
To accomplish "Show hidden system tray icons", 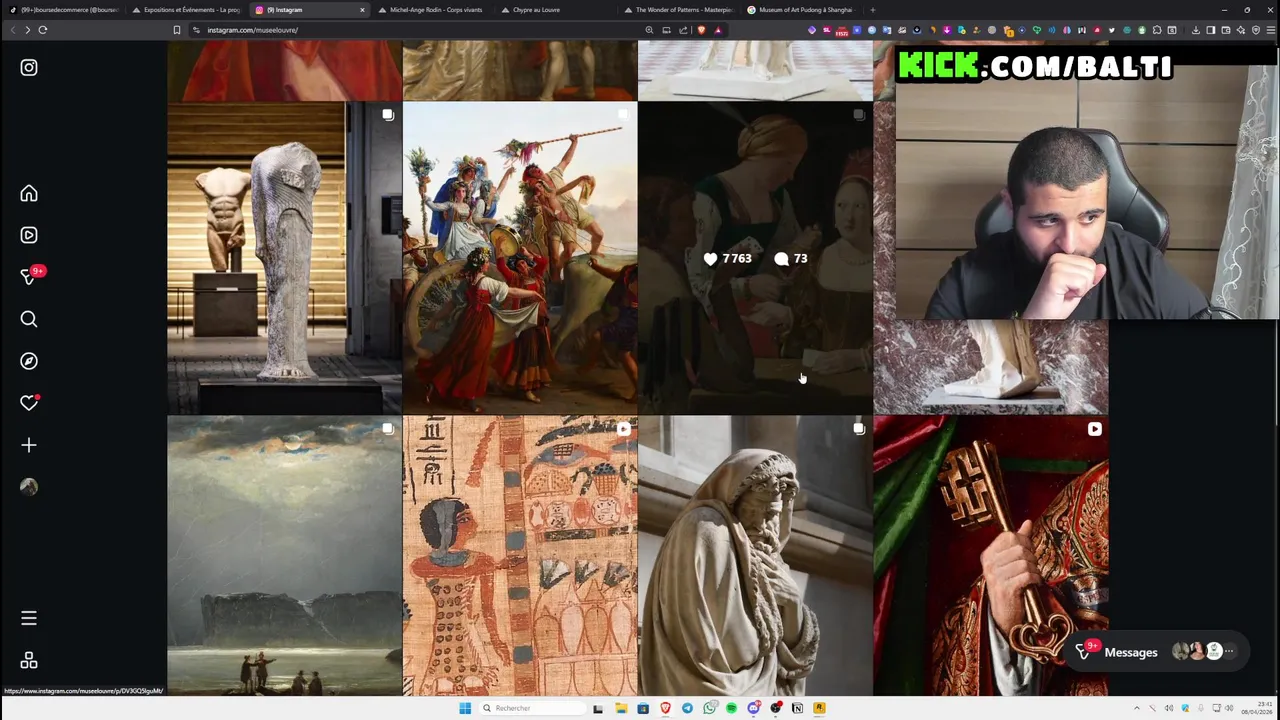I will point(1136,708).
